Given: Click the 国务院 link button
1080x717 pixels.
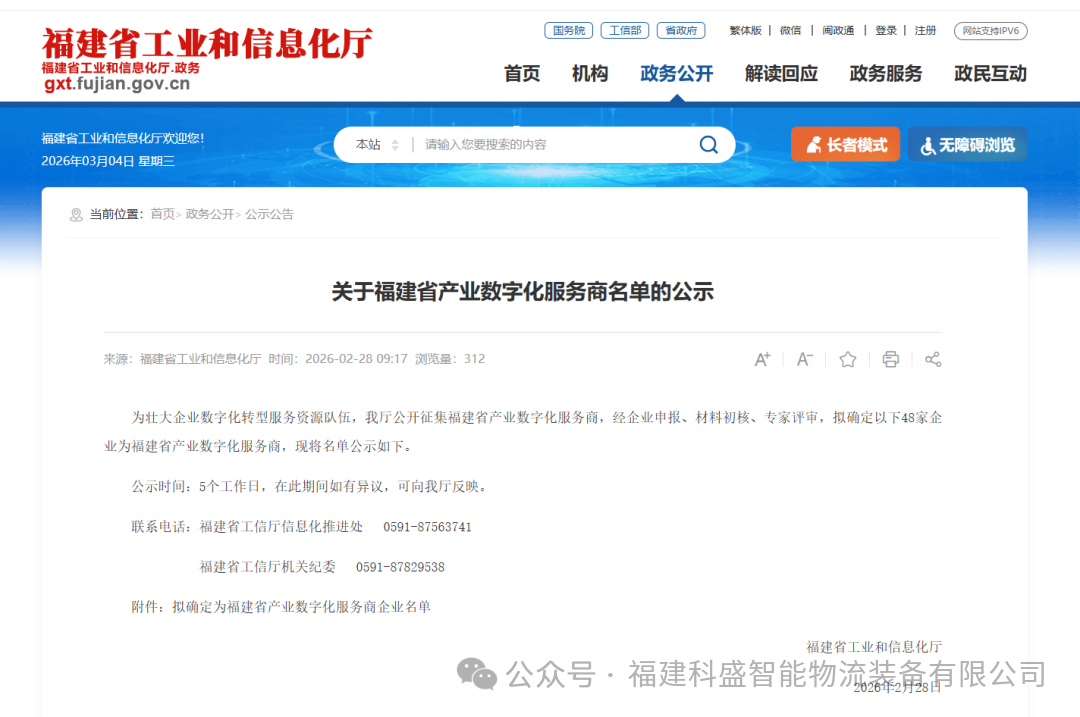Looking at the screenshot, I should pos(569,31).
